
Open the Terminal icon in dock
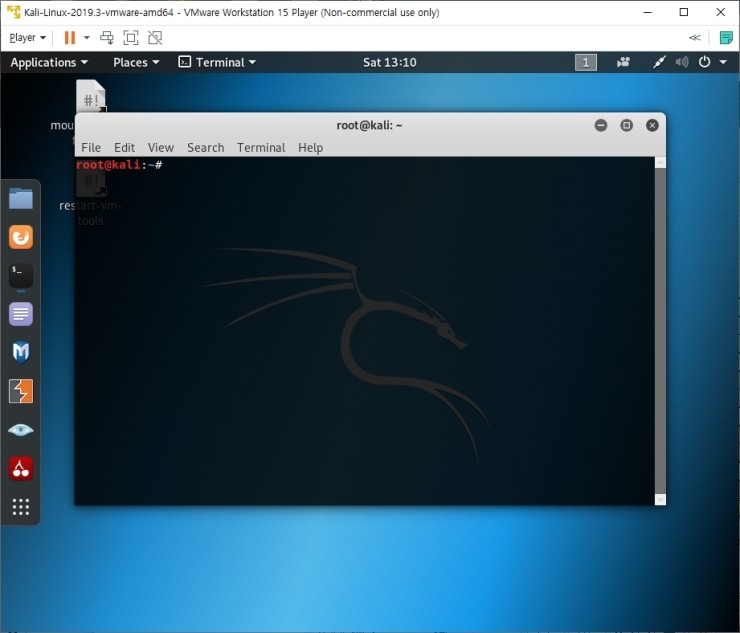point(21,276)
